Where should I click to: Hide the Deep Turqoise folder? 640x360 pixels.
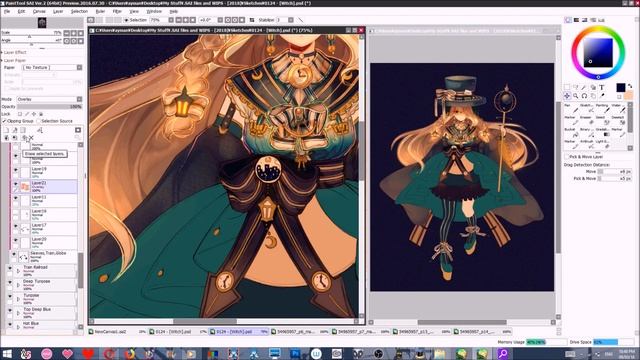point(10,282)
